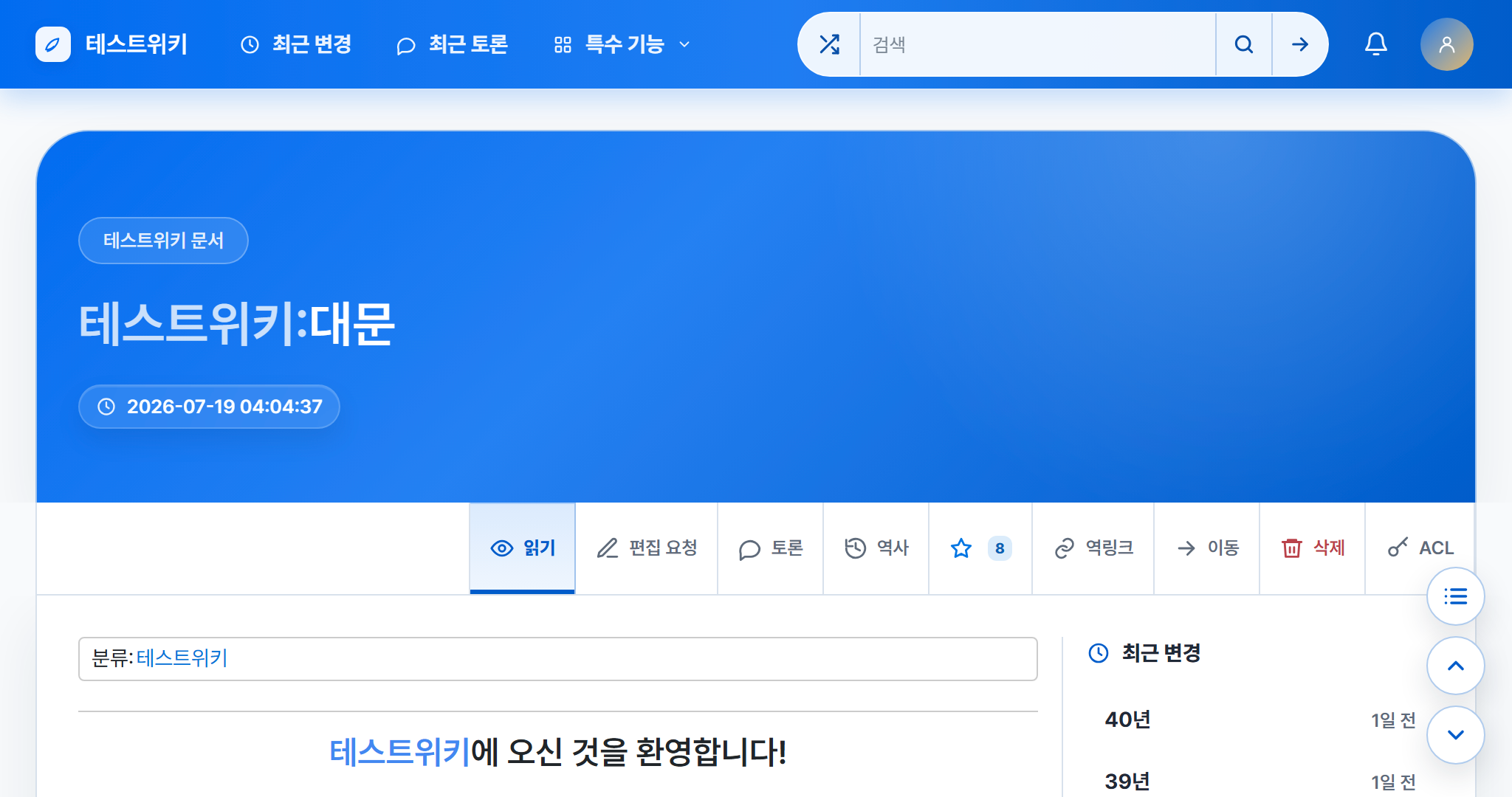Expand the 특수 기능 dropdown menu
This screenshot has width=1512, height=797.
(x=622, y=44)
